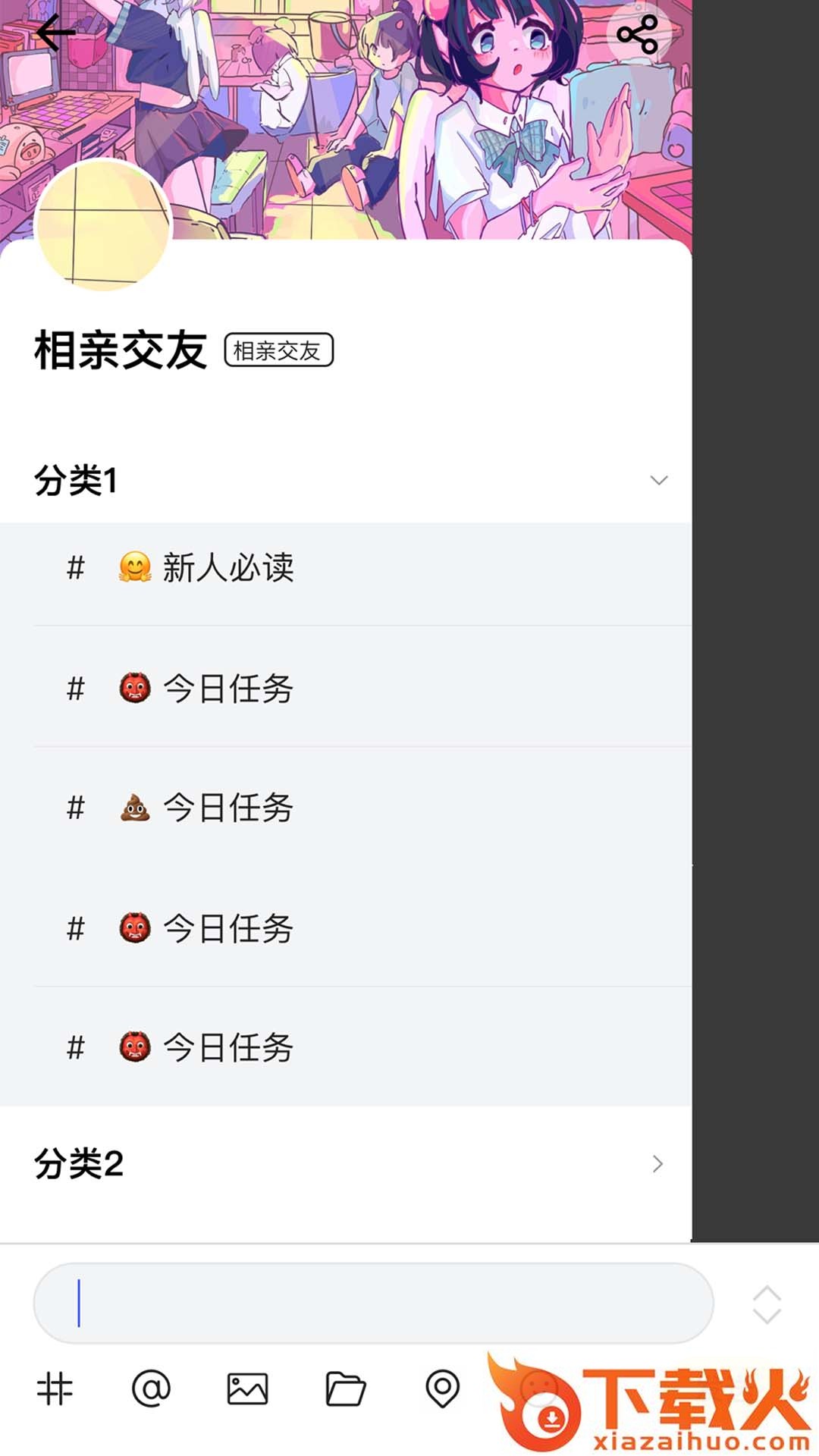This screenshot has width=819, height=1456.
Task: Open the folder file icon
Action: click(345, 1389)
